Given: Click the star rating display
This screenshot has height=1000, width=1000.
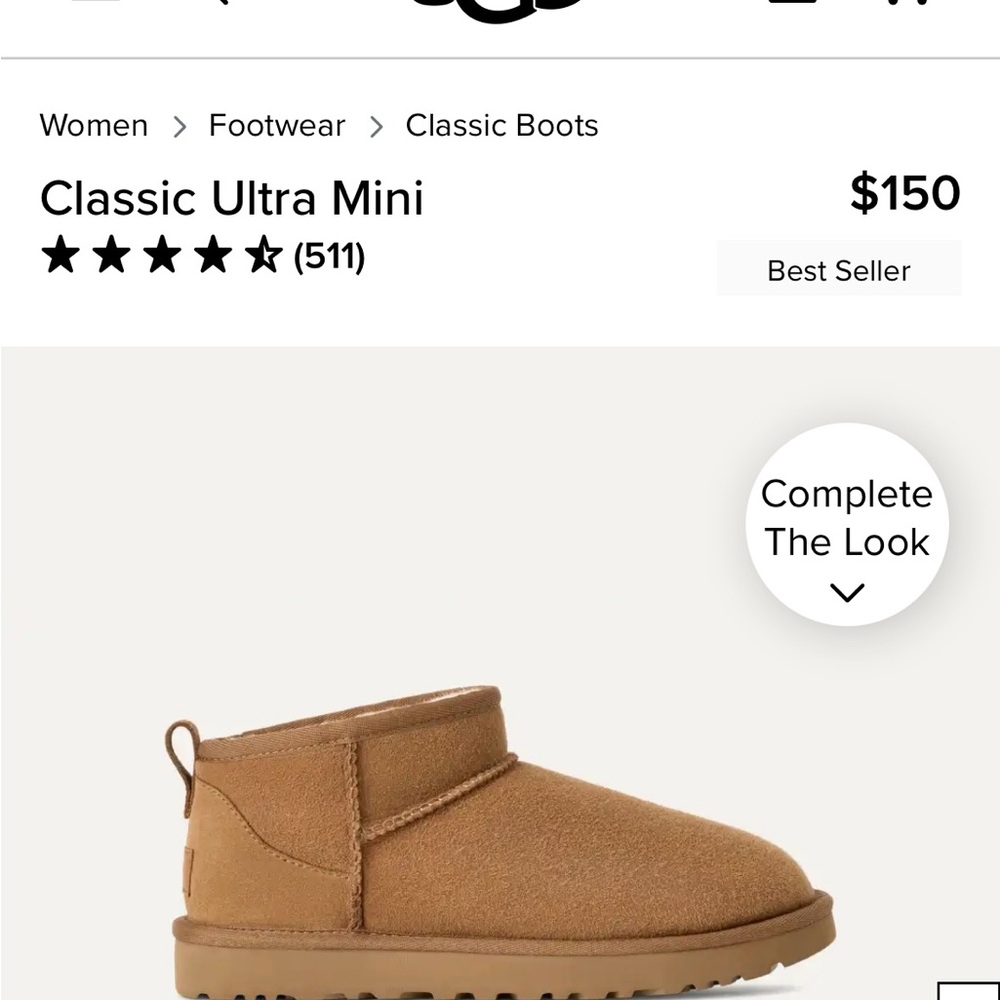Looking at the screenshot, I should click(160, 257).
